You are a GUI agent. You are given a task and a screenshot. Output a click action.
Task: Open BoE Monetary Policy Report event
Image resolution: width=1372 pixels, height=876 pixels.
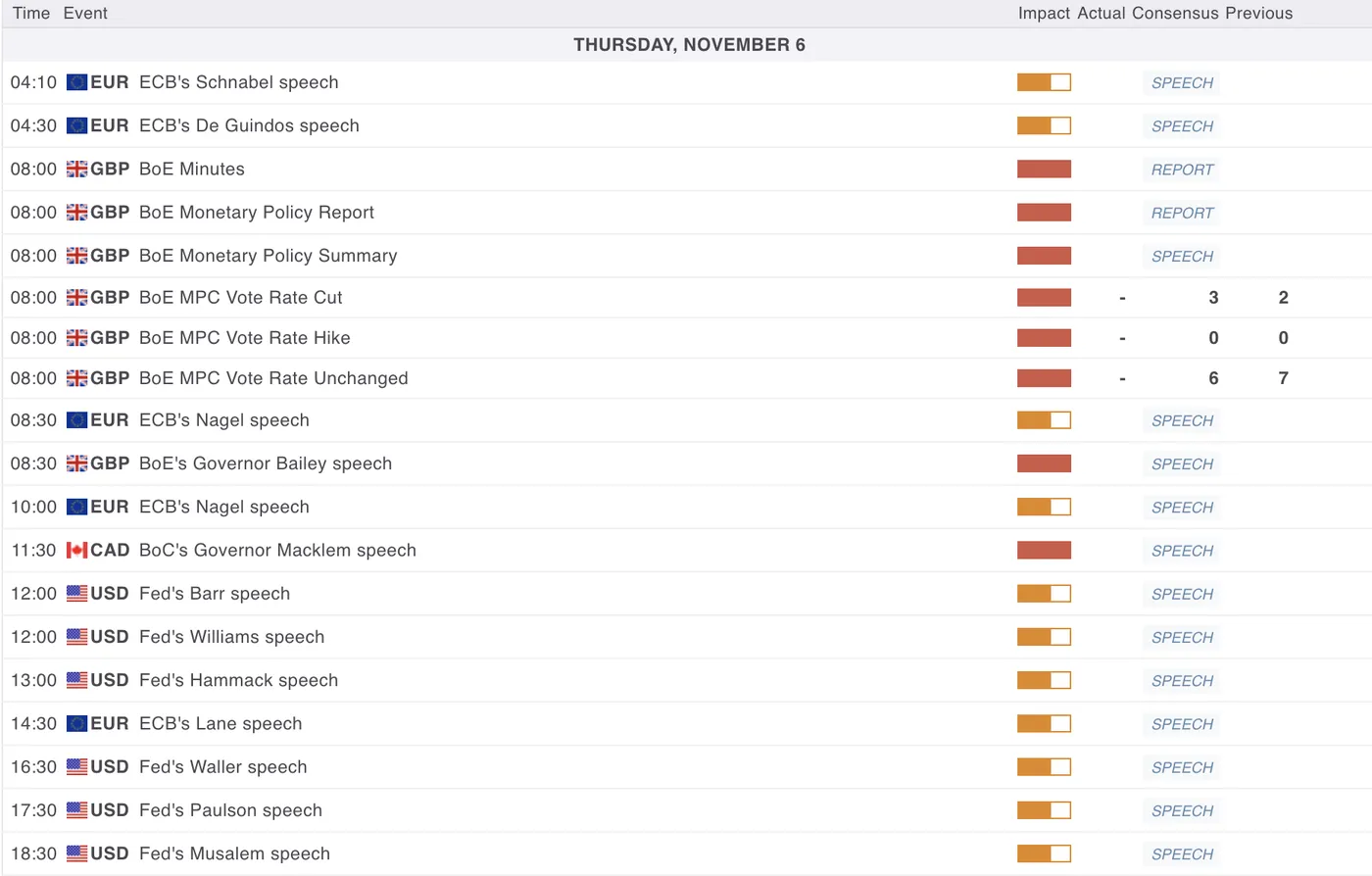257,213
